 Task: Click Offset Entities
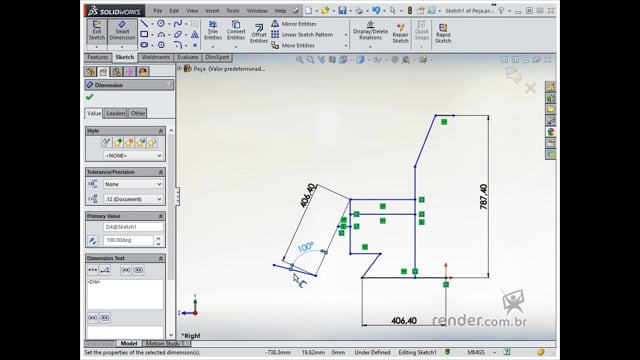pos(259,33)
